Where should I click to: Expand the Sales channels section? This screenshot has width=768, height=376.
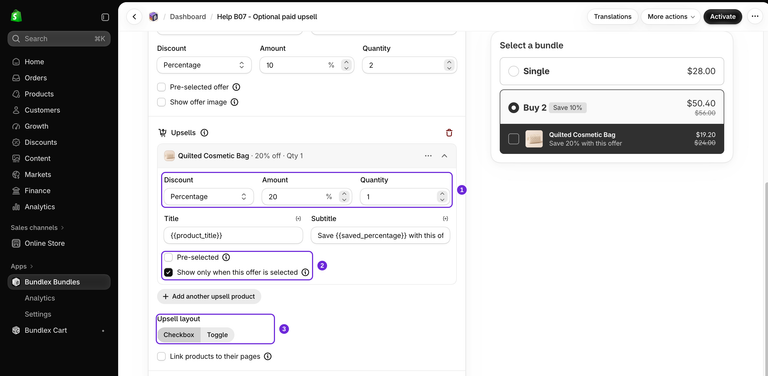click(x=37, y=228)
